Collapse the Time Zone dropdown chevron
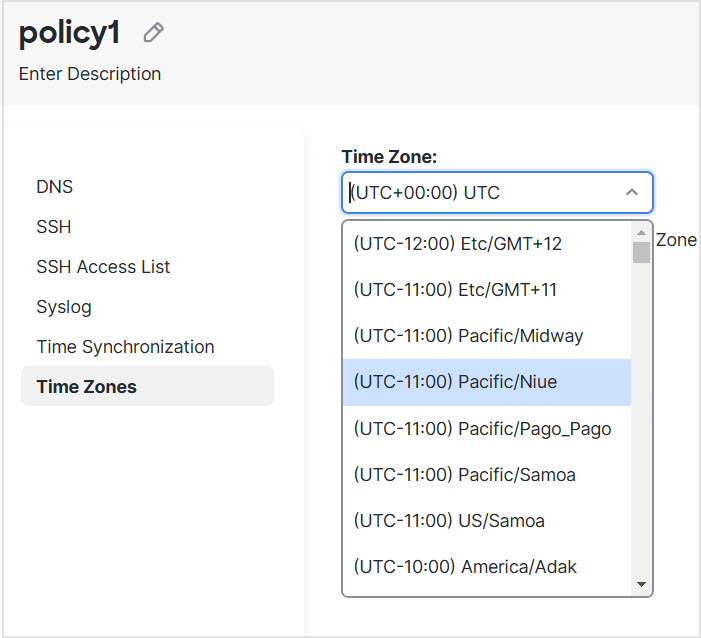This screenshot has height=638, width=701. pos(631,192)
